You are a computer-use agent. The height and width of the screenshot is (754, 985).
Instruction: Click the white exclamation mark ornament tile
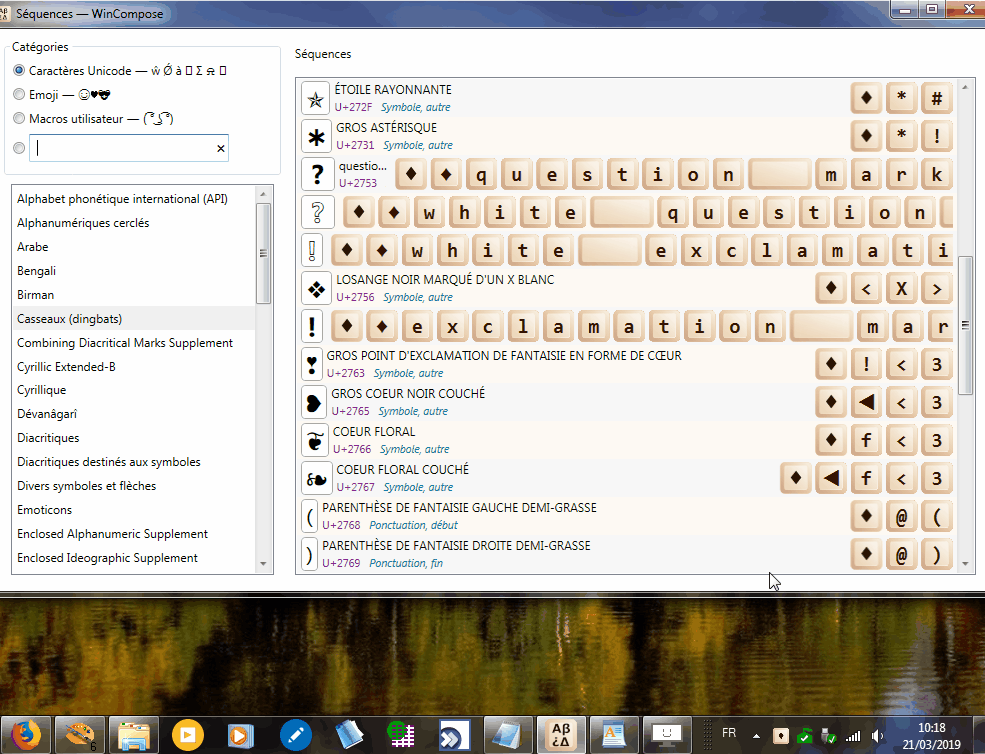(x=312, y=251)
